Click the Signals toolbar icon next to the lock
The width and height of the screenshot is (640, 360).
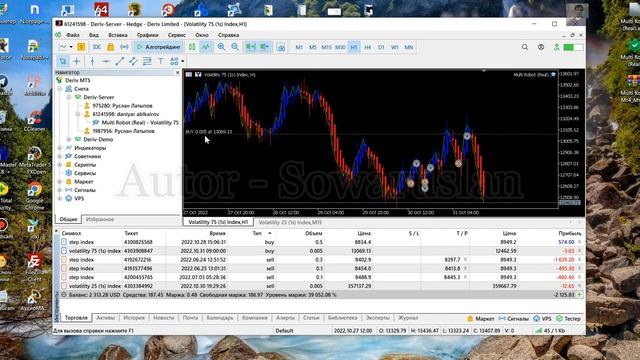(124, 47)
